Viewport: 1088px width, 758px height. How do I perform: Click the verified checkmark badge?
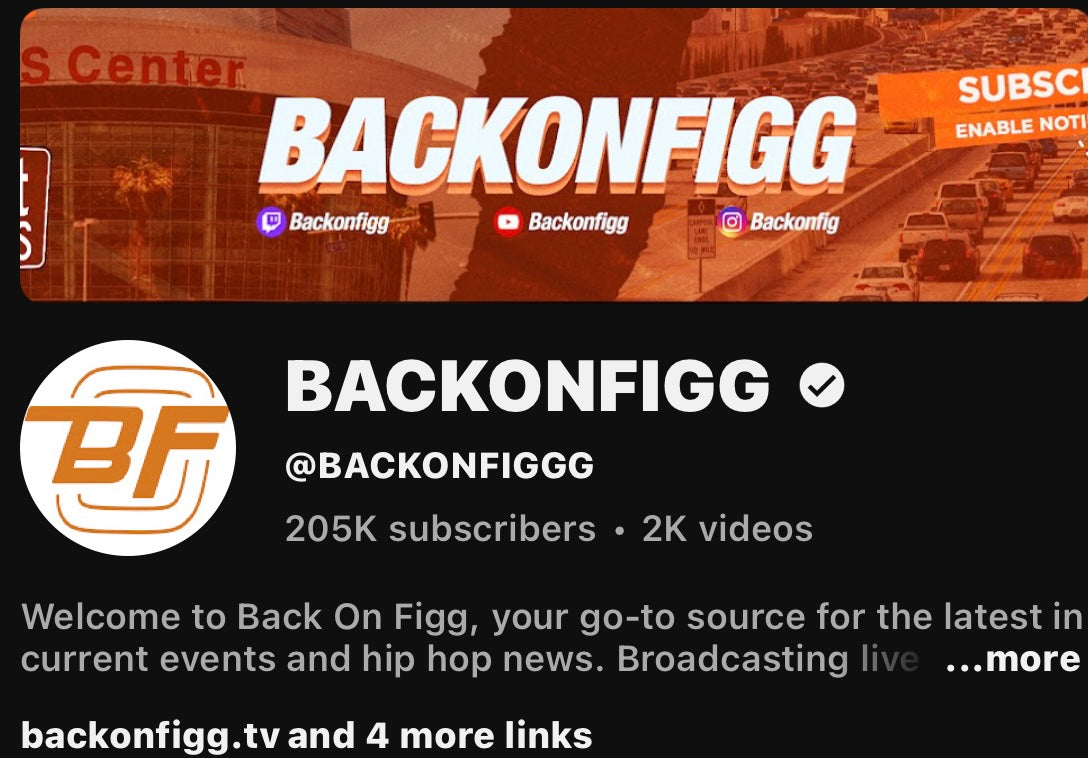(x=822, y=385)
